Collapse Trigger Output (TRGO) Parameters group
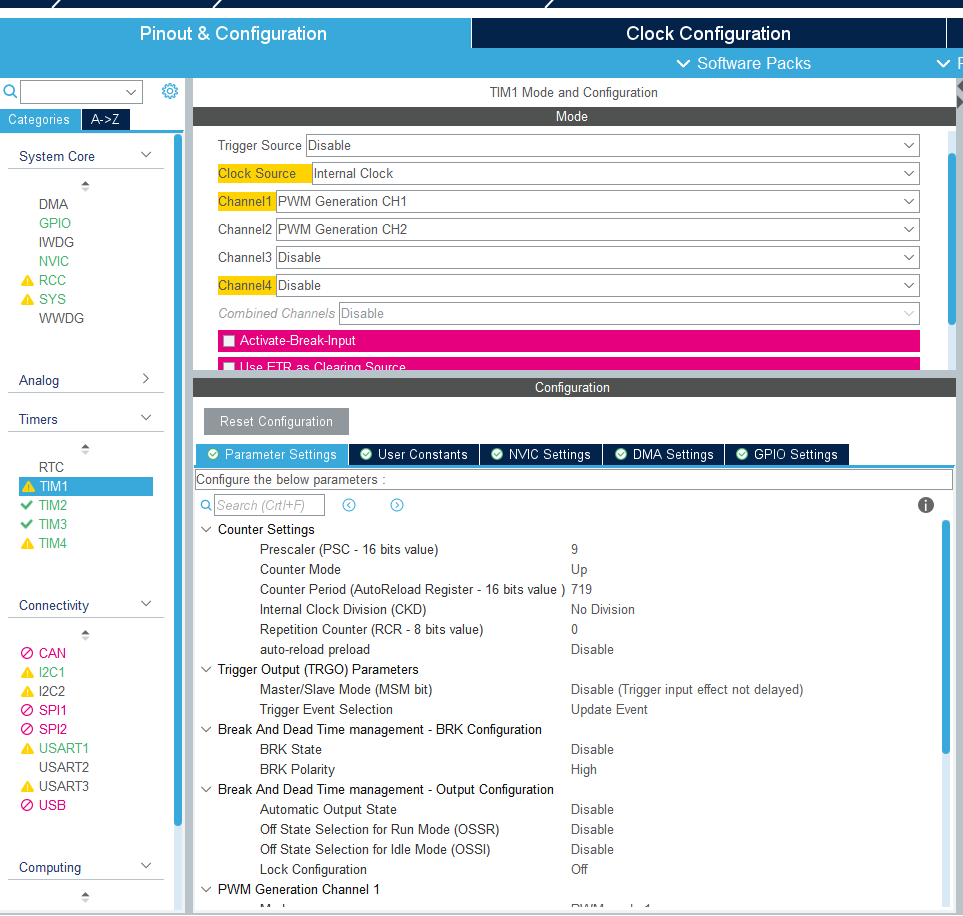Viewport: 963px width, 916px height. coord(206,669)
